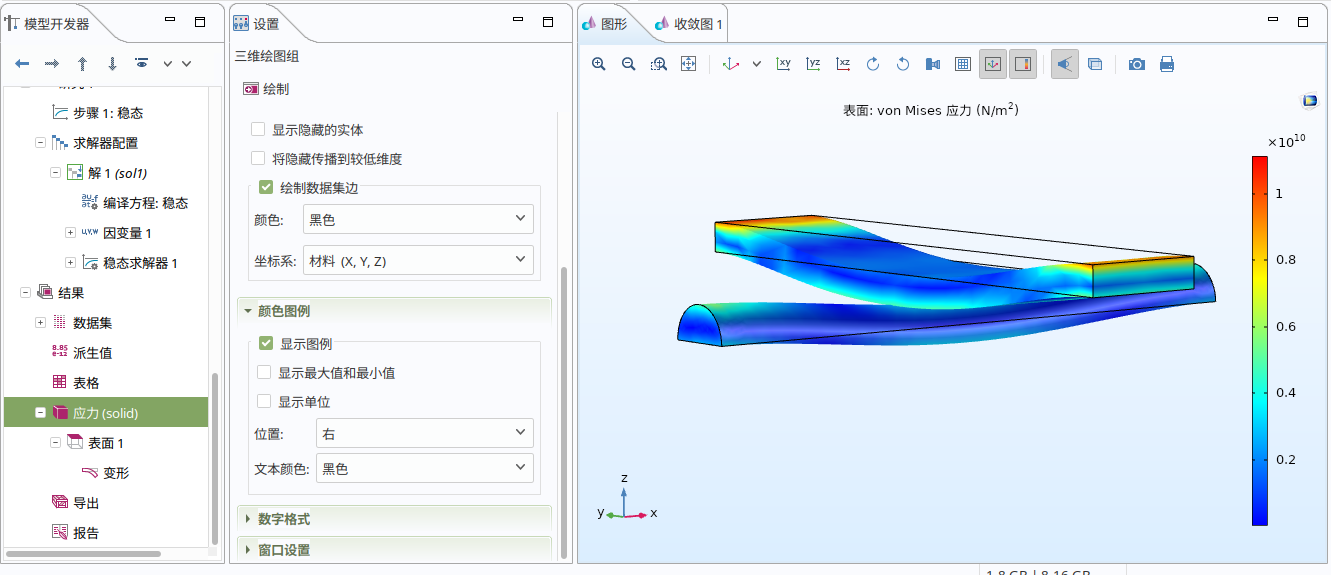Select the 设置 panel tab
Screen dimensions: 1331x575
click(257, 24)
